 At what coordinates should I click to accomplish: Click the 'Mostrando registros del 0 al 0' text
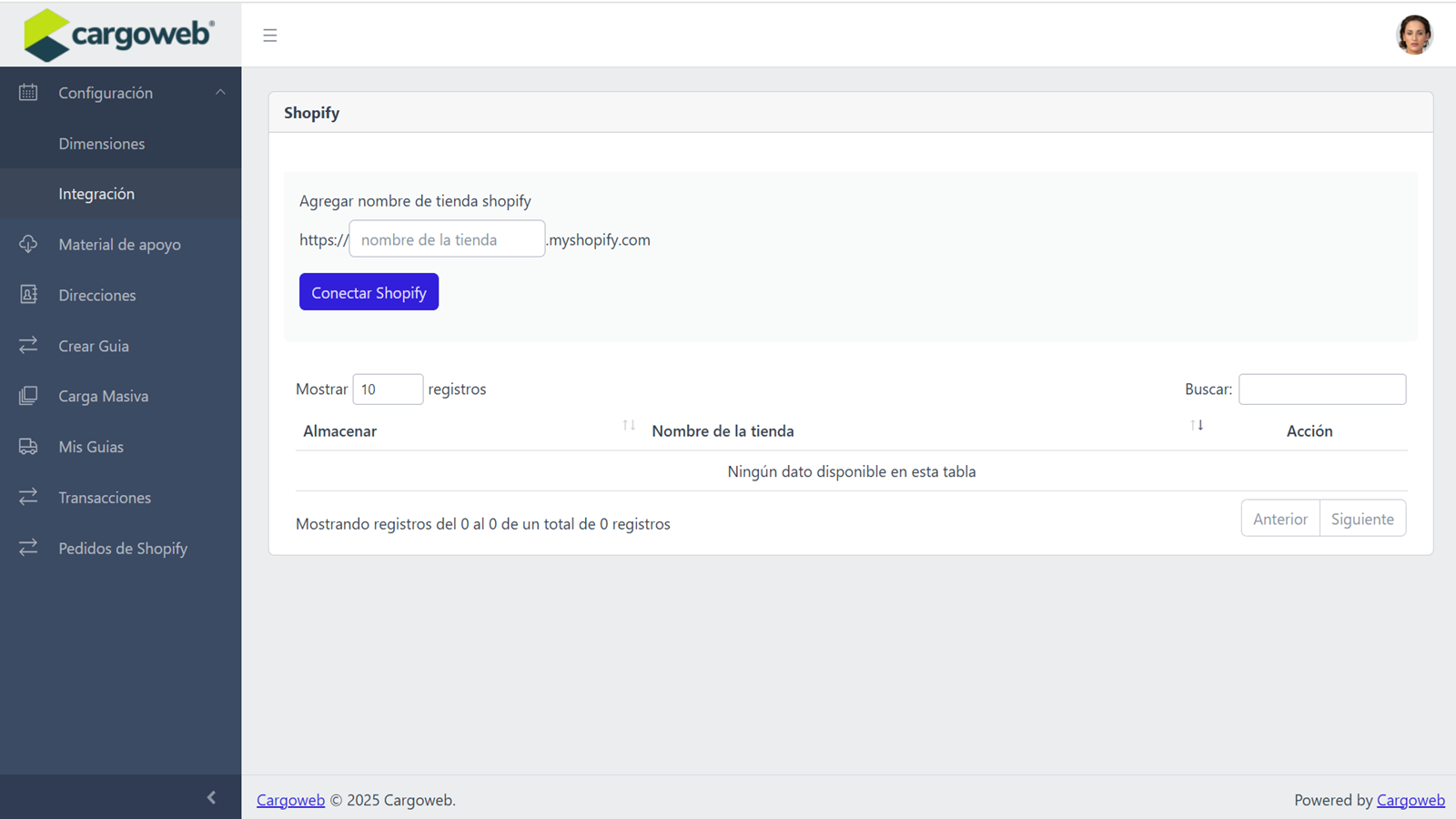click(483, 523)
